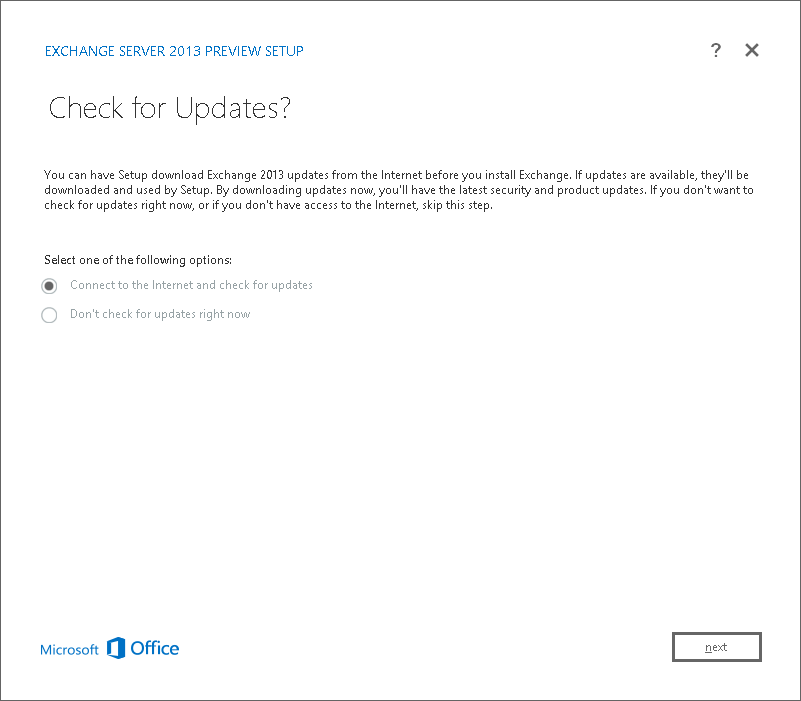
Task: Advance the wizard using the next button
Action: tap(716, 647)
